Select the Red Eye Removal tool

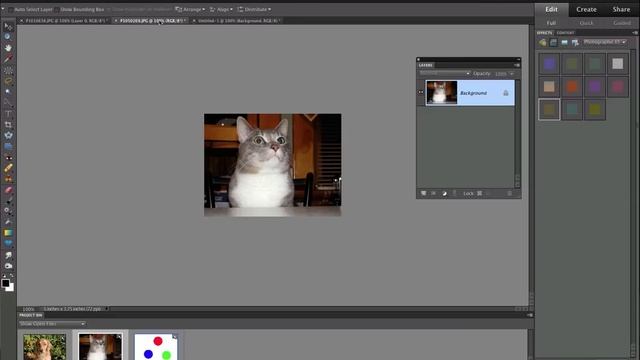(x=8, y=157)
